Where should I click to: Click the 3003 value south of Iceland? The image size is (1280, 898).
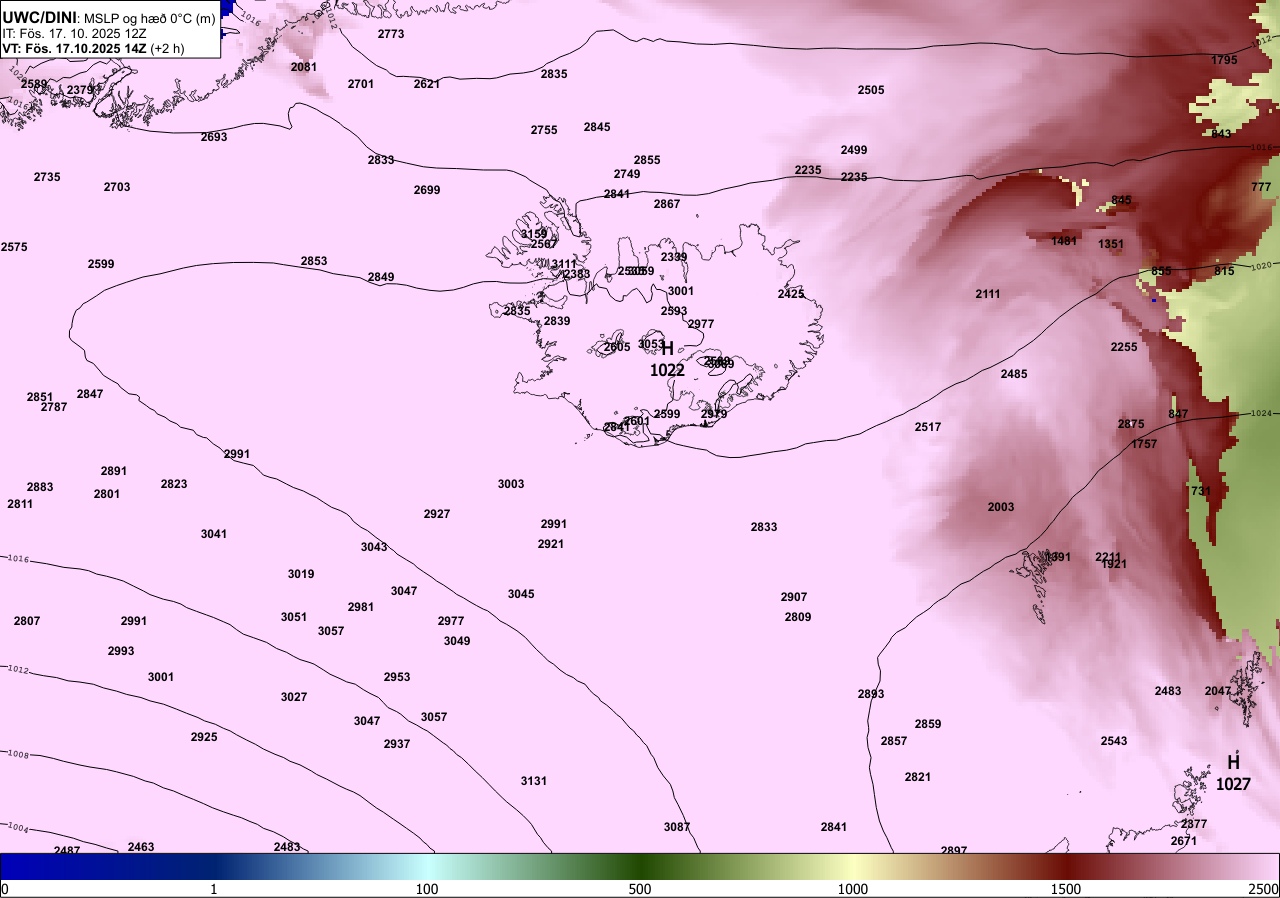(511, 484)
